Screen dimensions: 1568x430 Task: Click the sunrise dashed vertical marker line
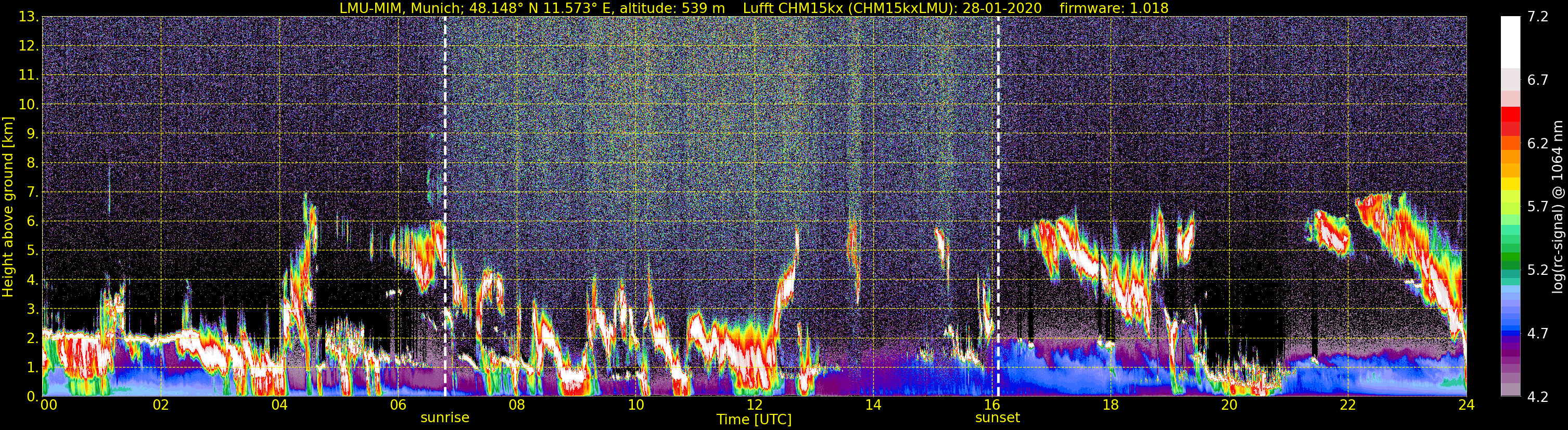445,207
